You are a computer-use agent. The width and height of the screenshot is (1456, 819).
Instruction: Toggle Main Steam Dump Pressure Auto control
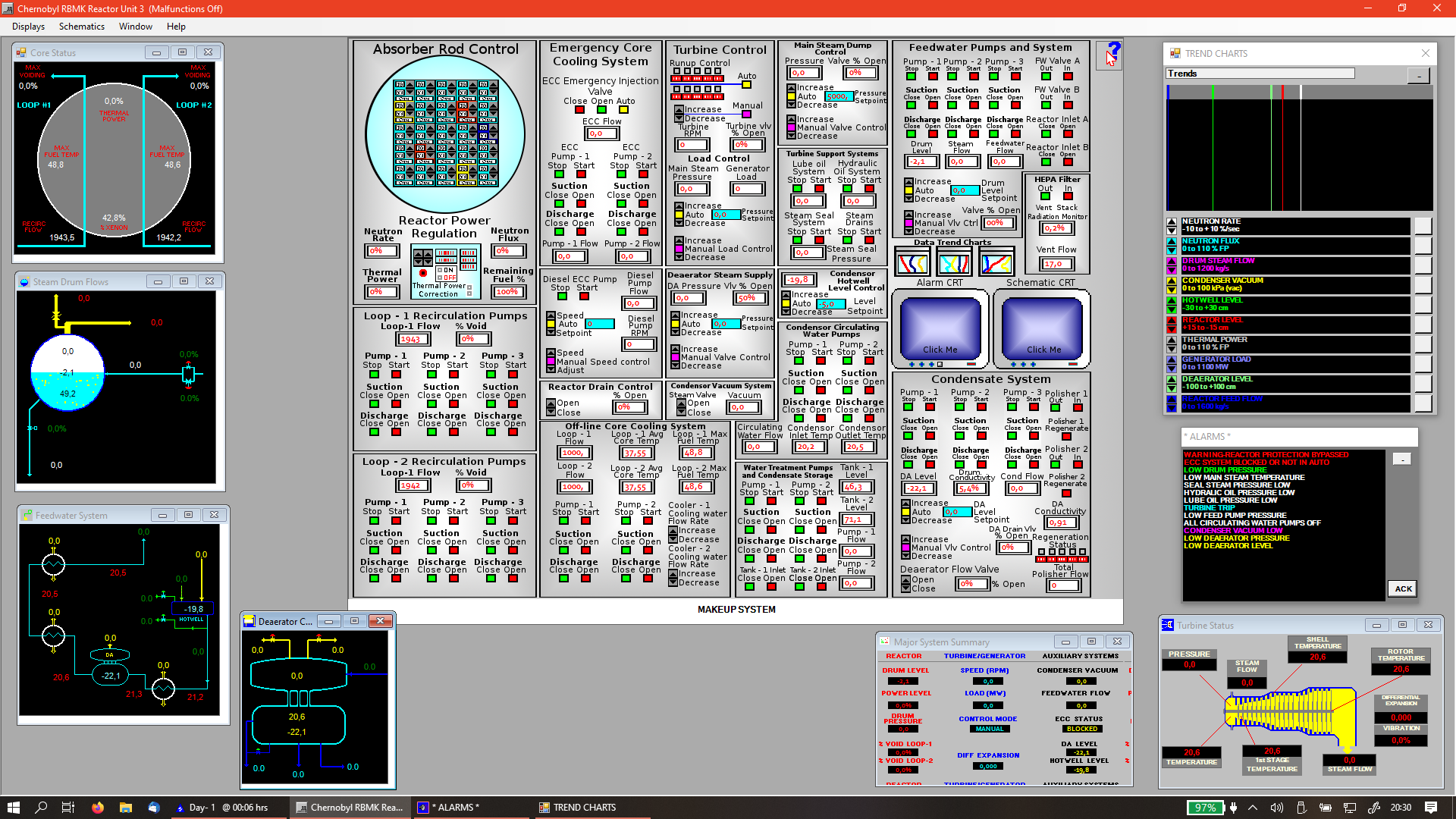(793, 95)
